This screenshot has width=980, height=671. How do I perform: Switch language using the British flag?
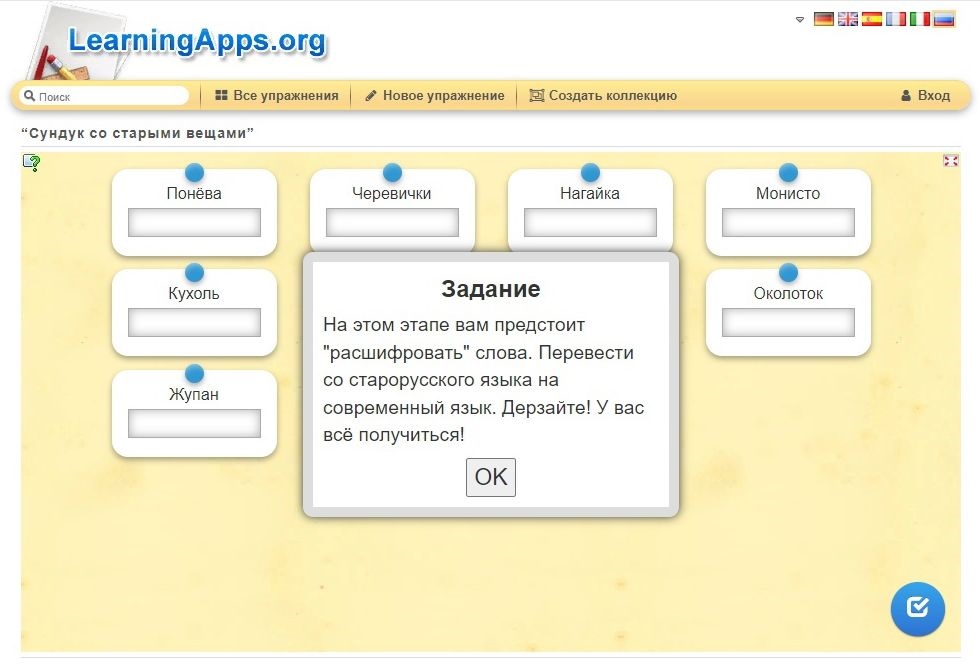pos(847,19)
